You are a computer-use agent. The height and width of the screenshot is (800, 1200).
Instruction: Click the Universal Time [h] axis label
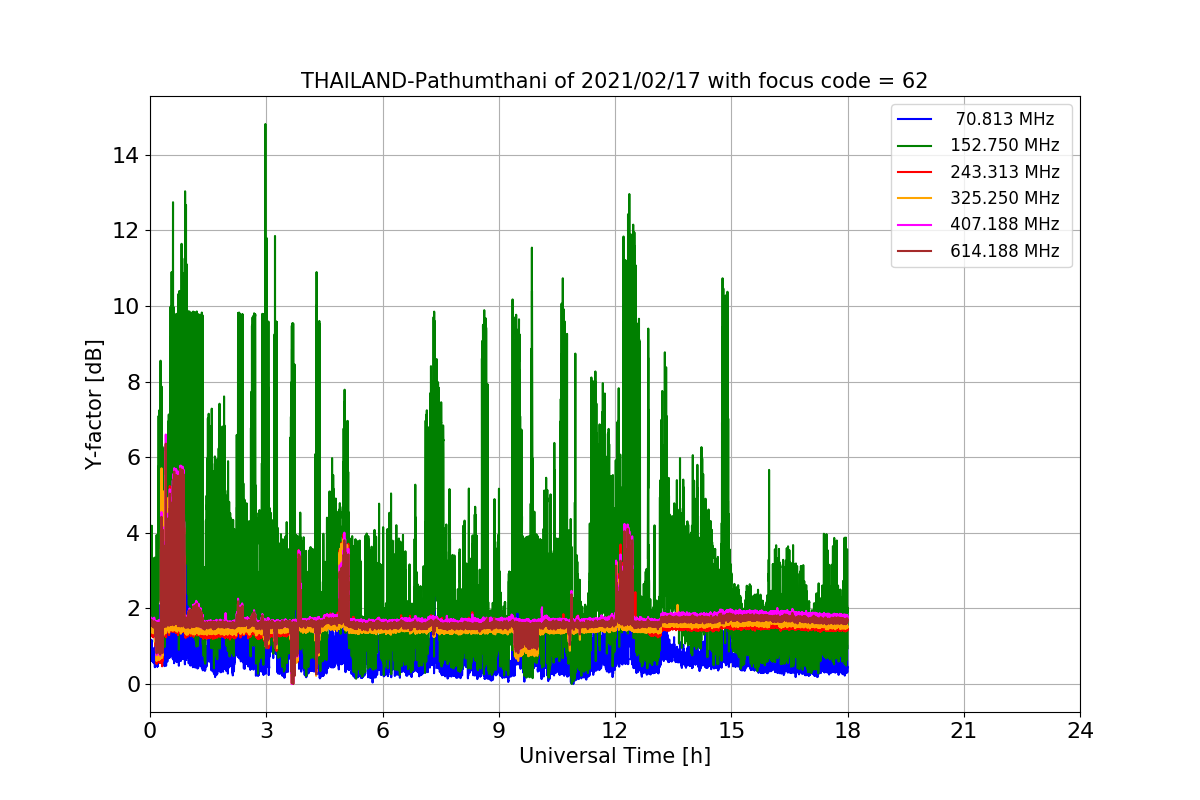614,757
